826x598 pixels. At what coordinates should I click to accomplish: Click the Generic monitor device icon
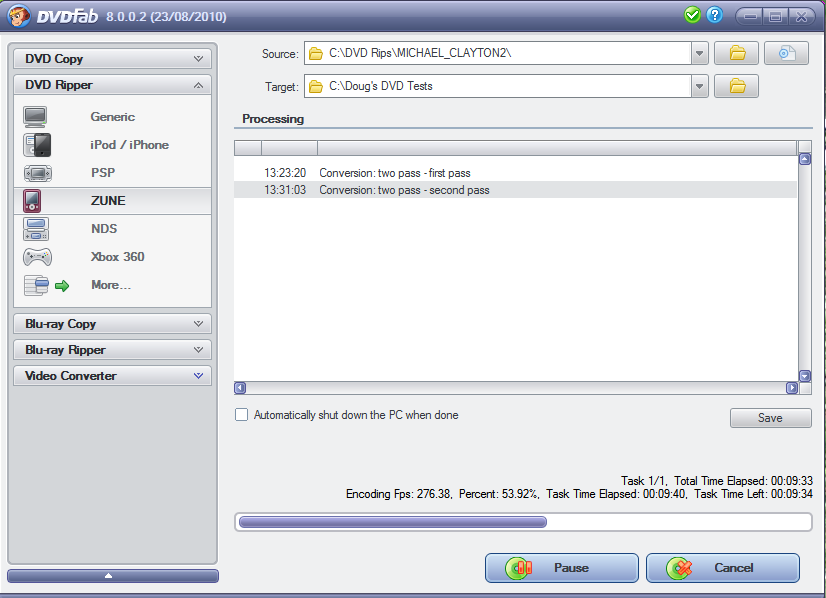[x=35, y=117]
